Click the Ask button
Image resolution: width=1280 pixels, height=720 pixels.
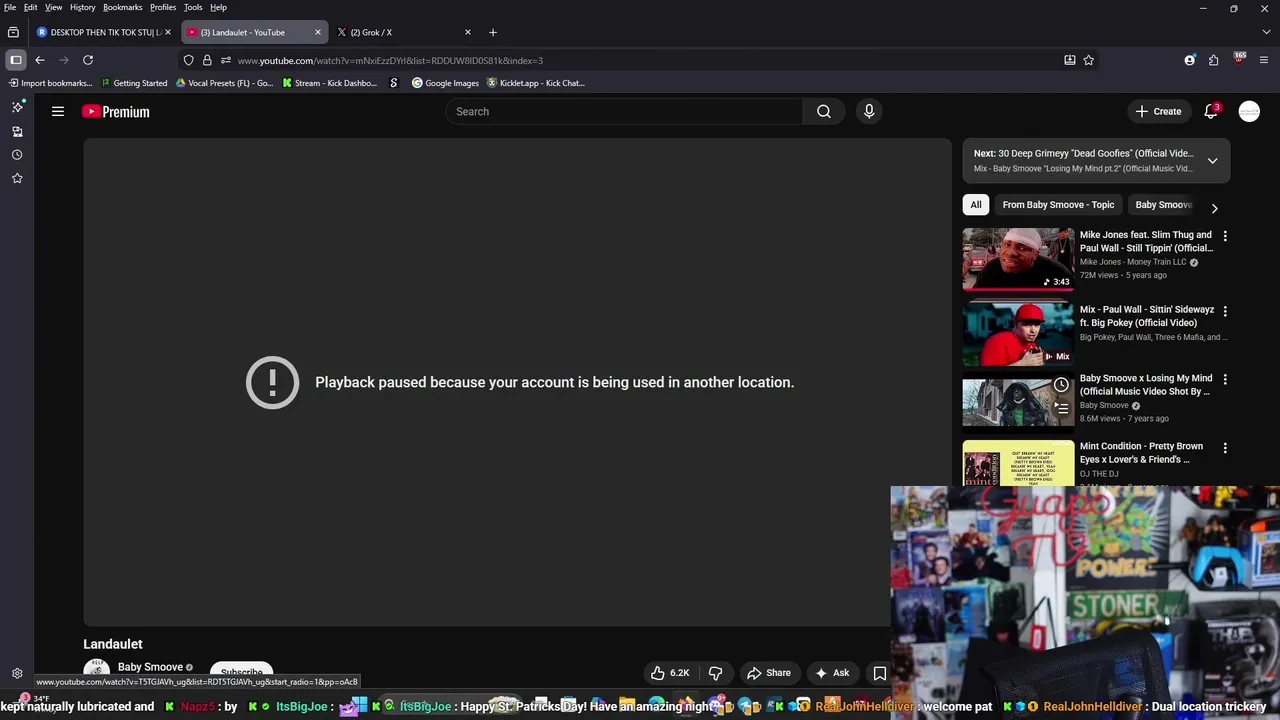pos(832,673)
